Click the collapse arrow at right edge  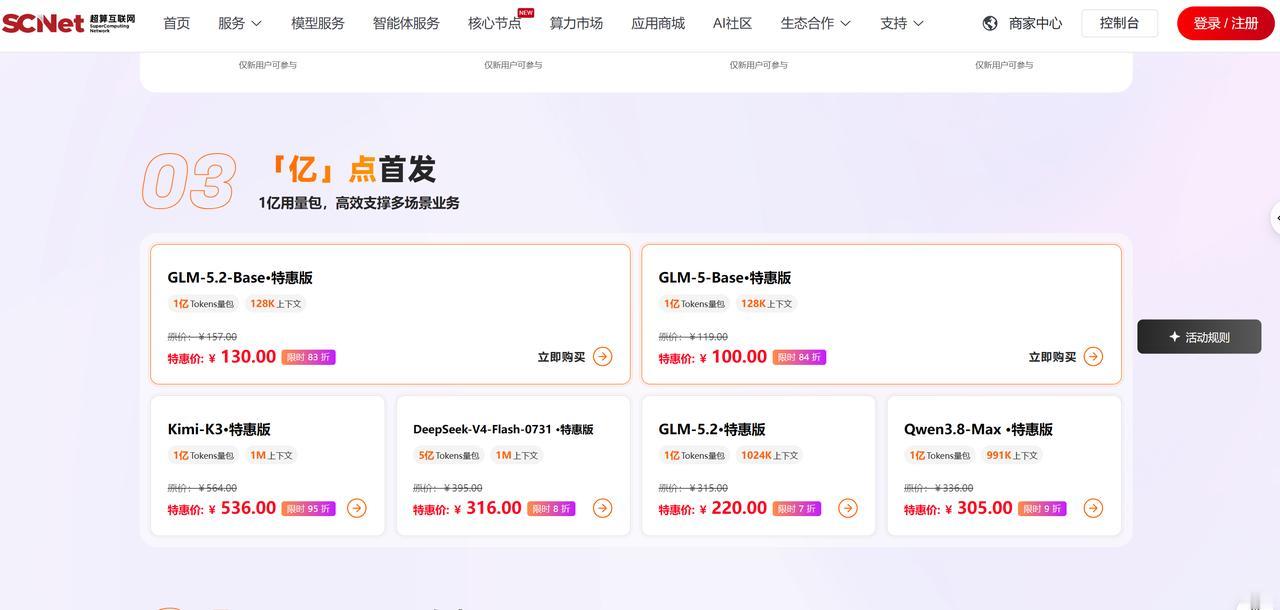click(1275, 217)
